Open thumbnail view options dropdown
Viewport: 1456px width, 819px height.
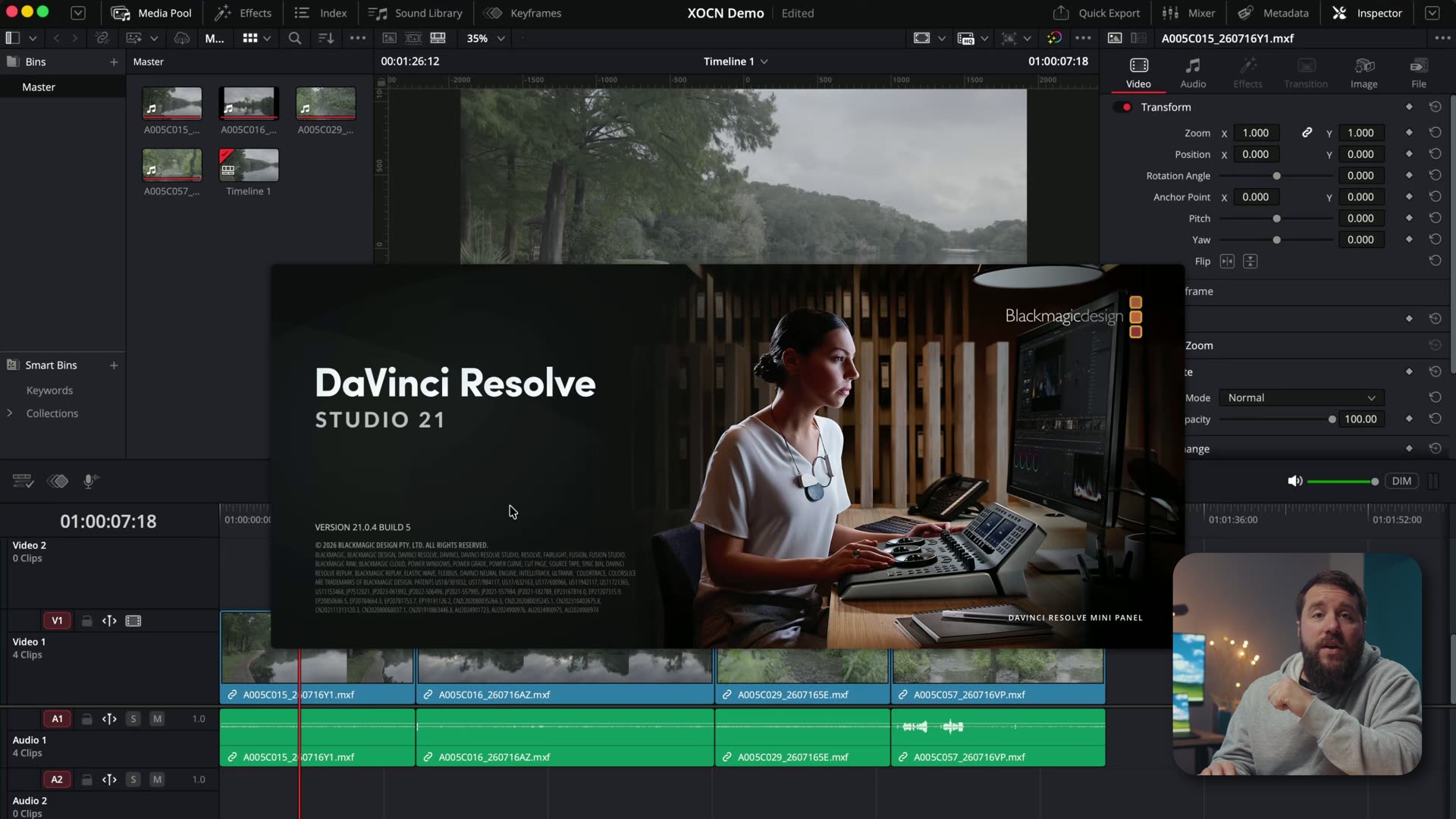click(267, 38)
